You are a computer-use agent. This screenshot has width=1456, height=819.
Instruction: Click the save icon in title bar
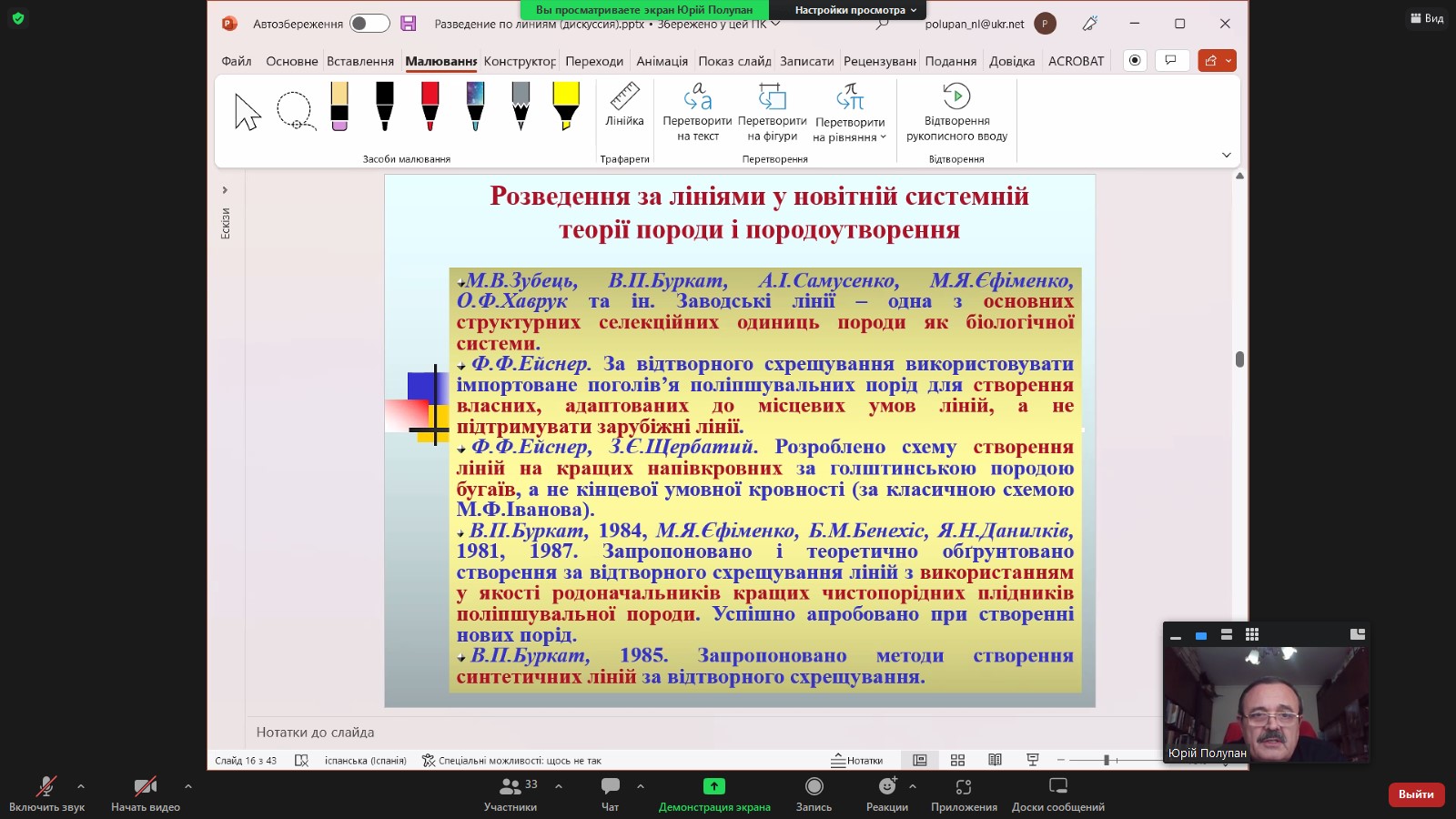pyautogui.click(x=409, y=24)
